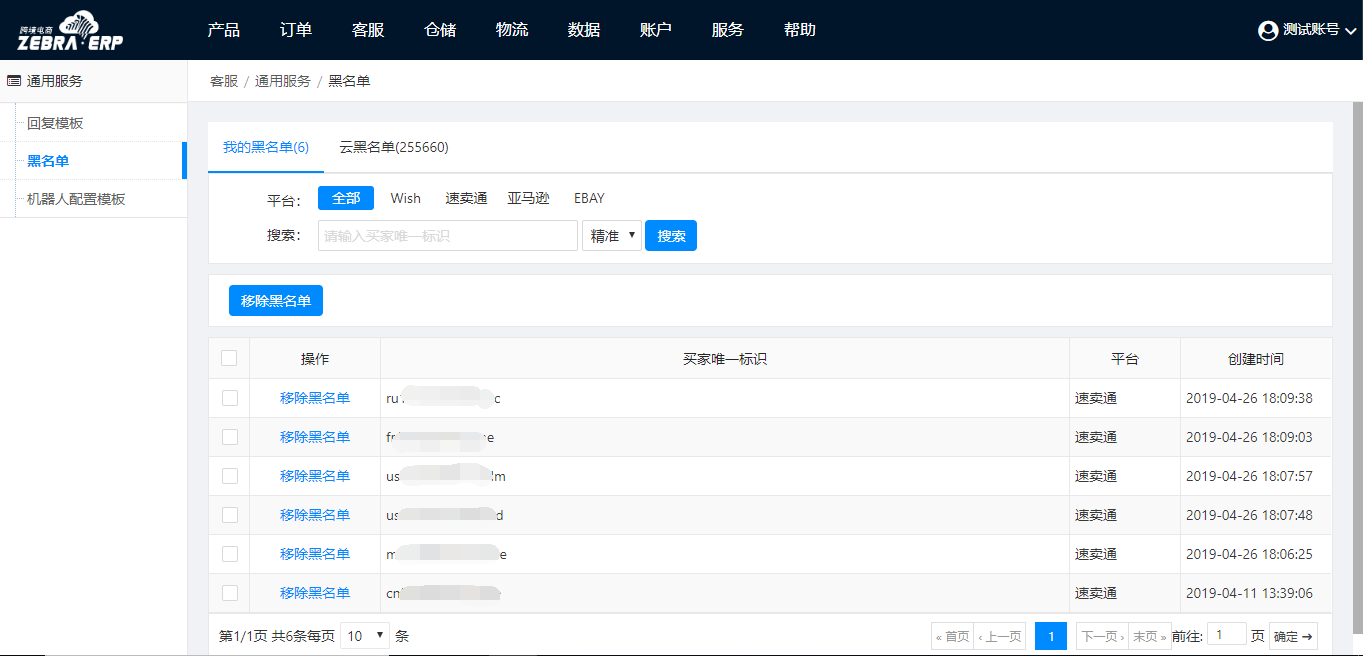Image resolution: width=1363 pixels, height=656 pixels.
Task: Click the blue 搜索 button
Action: [671, 236]
